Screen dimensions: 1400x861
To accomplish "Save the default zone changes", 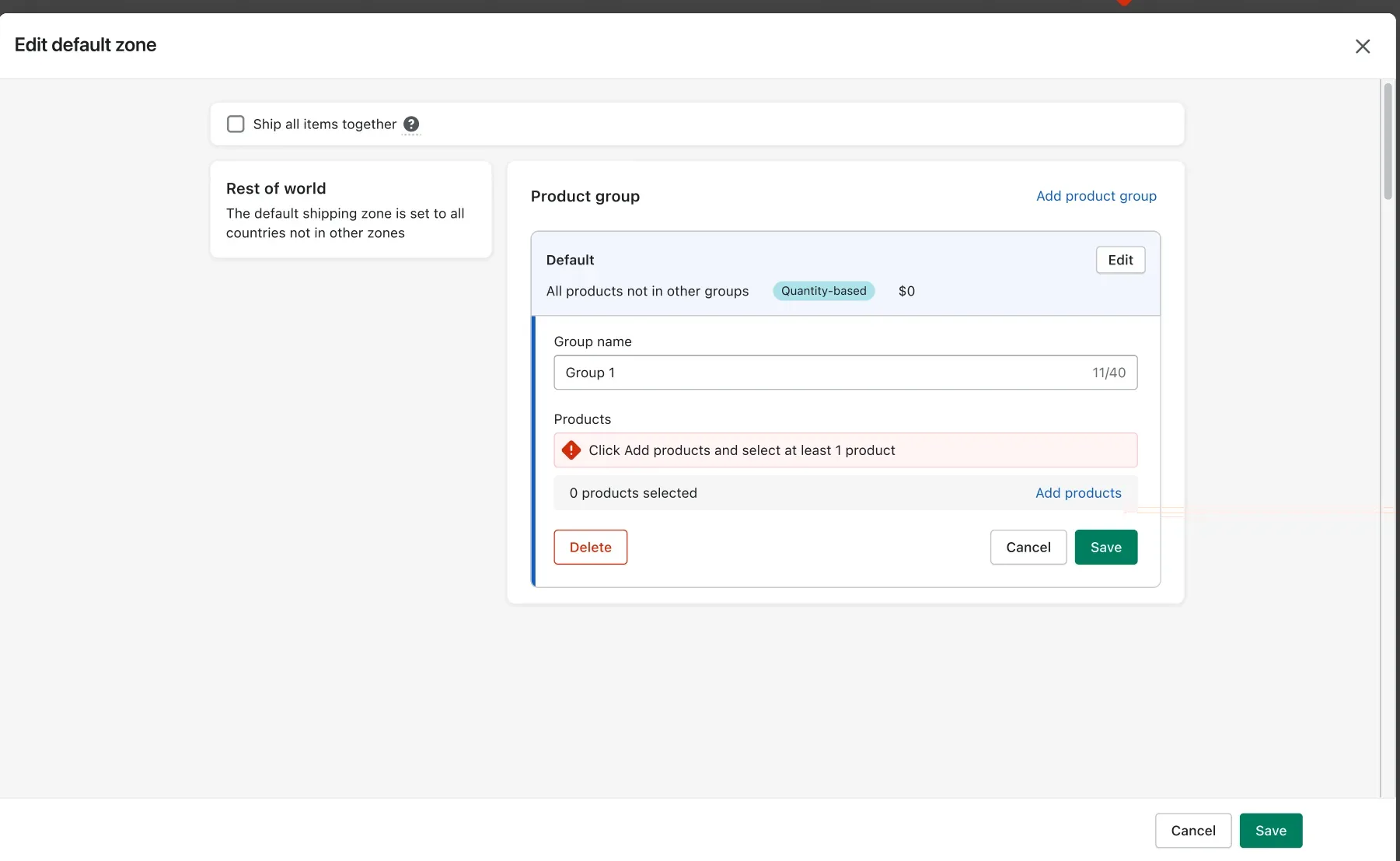I will coord(1270,831).
